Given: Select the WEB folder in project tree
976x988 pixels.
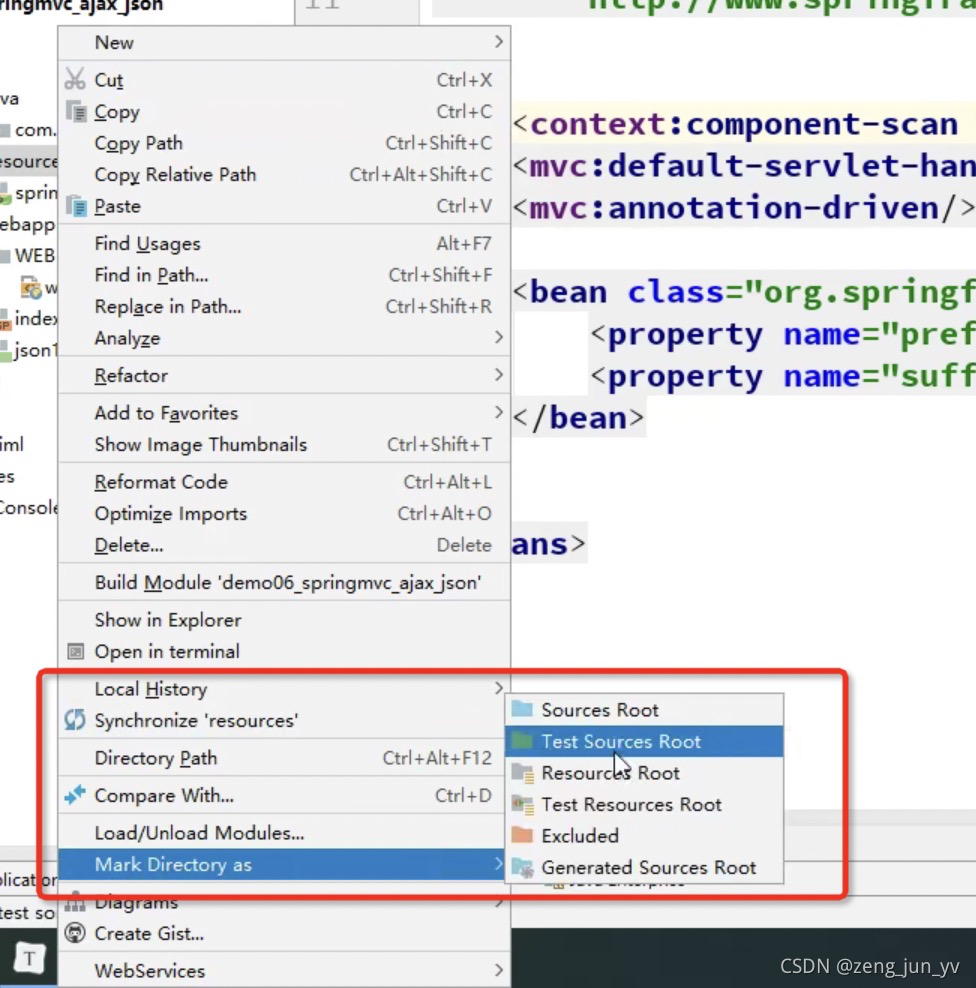Looking at the screenshot, I should click(28, 255).
